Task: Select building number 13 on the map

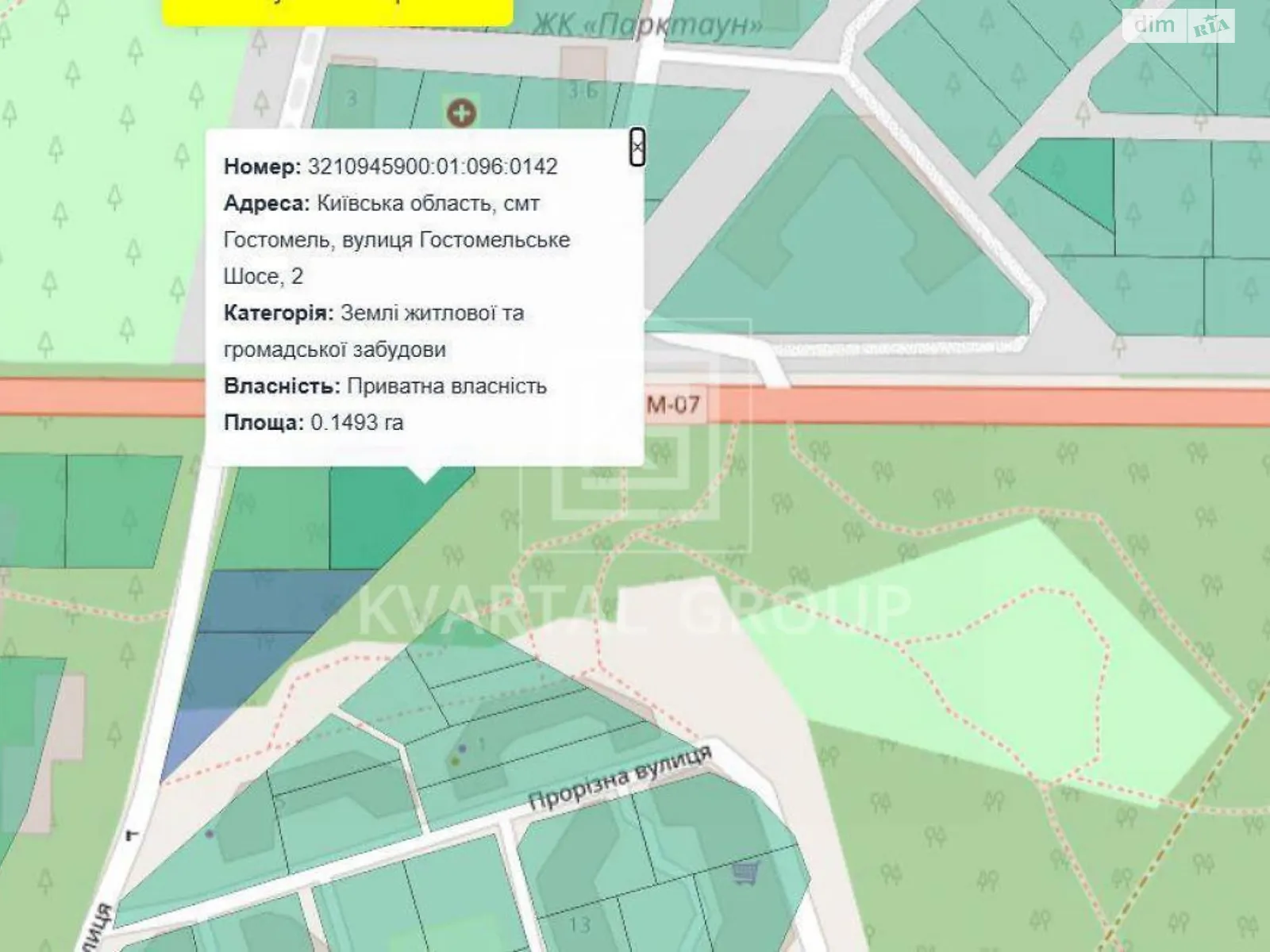Action: (579, 925)
